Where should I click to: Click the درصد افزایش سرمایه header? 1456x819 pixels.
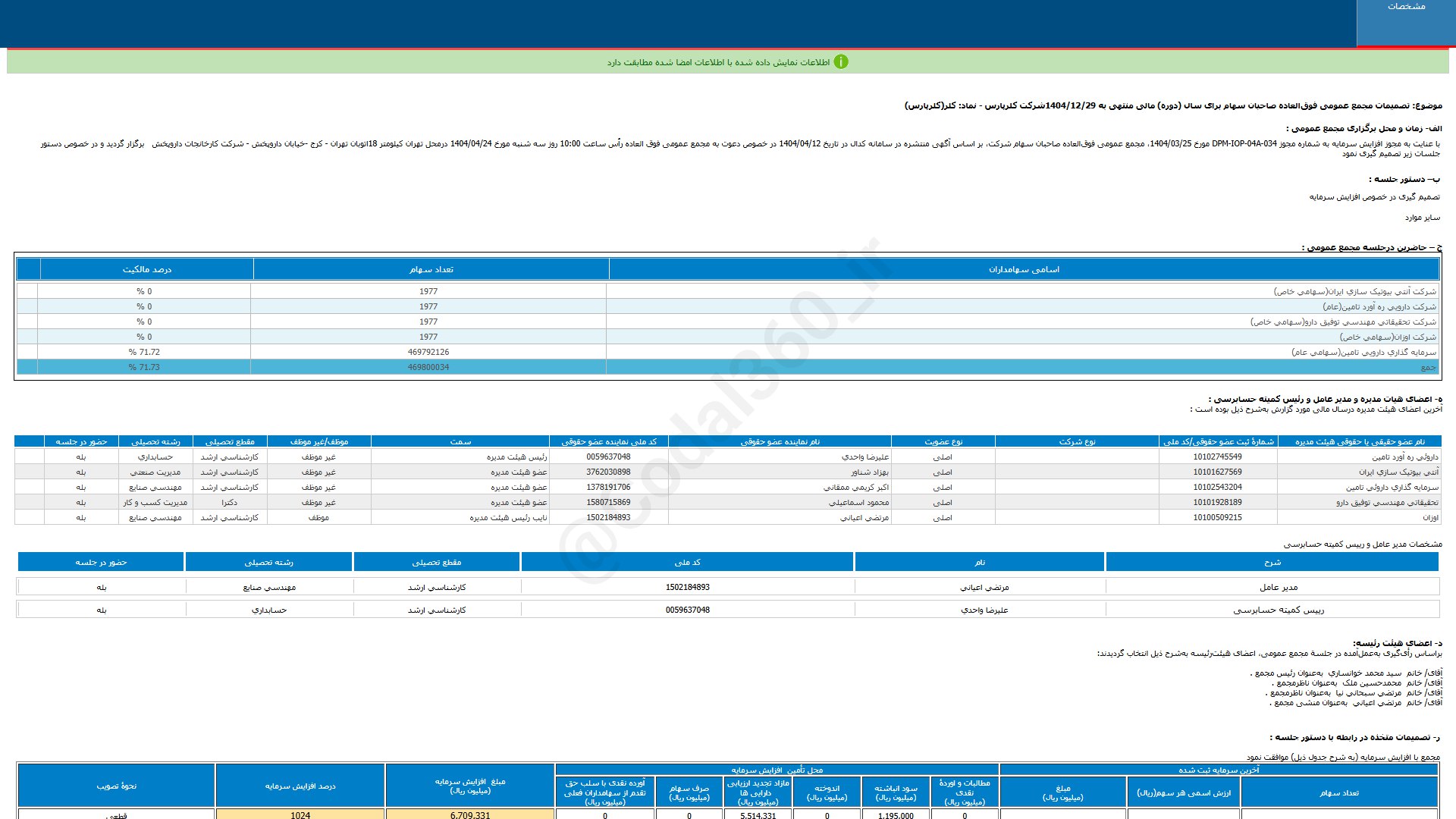(300, 786)
